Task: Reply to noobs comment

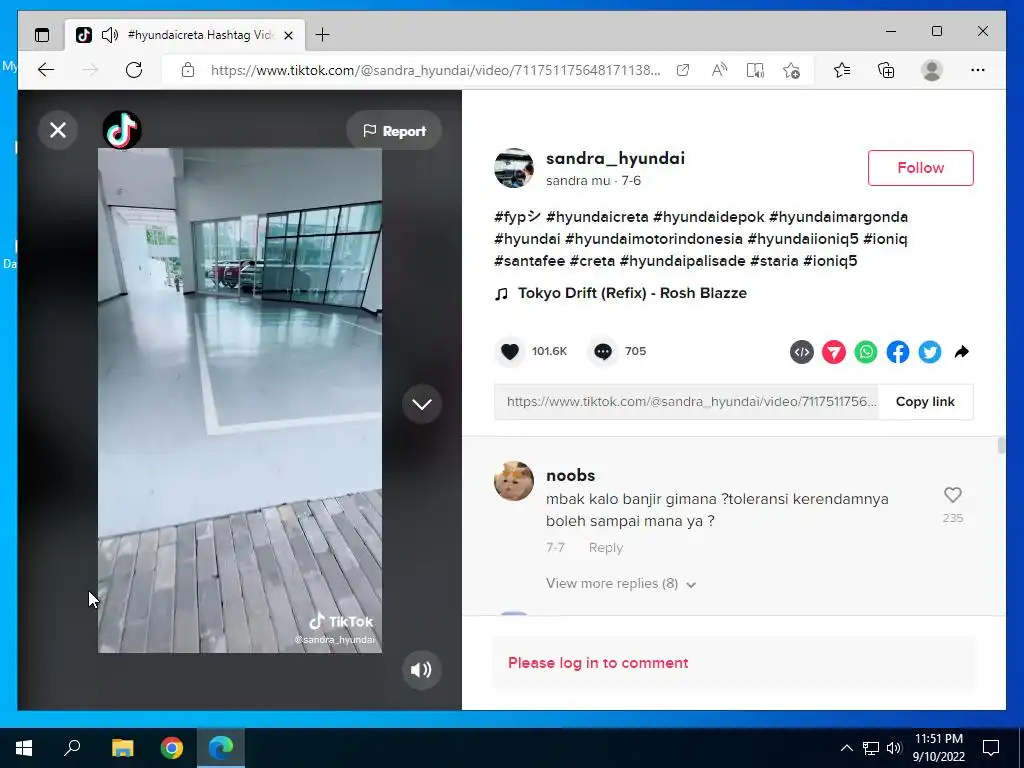Action: pyautogui.click(x=605, y=548)
